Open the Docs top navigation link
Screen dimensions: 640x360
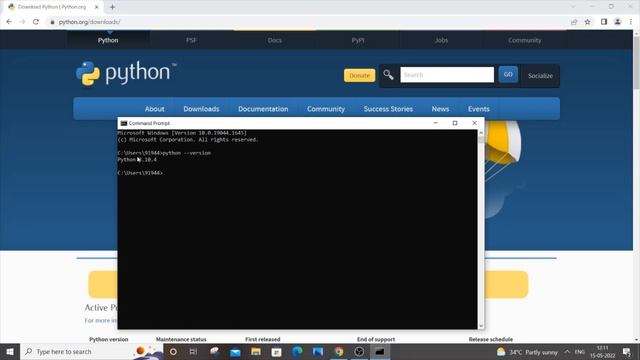click(x=275, y=40)
